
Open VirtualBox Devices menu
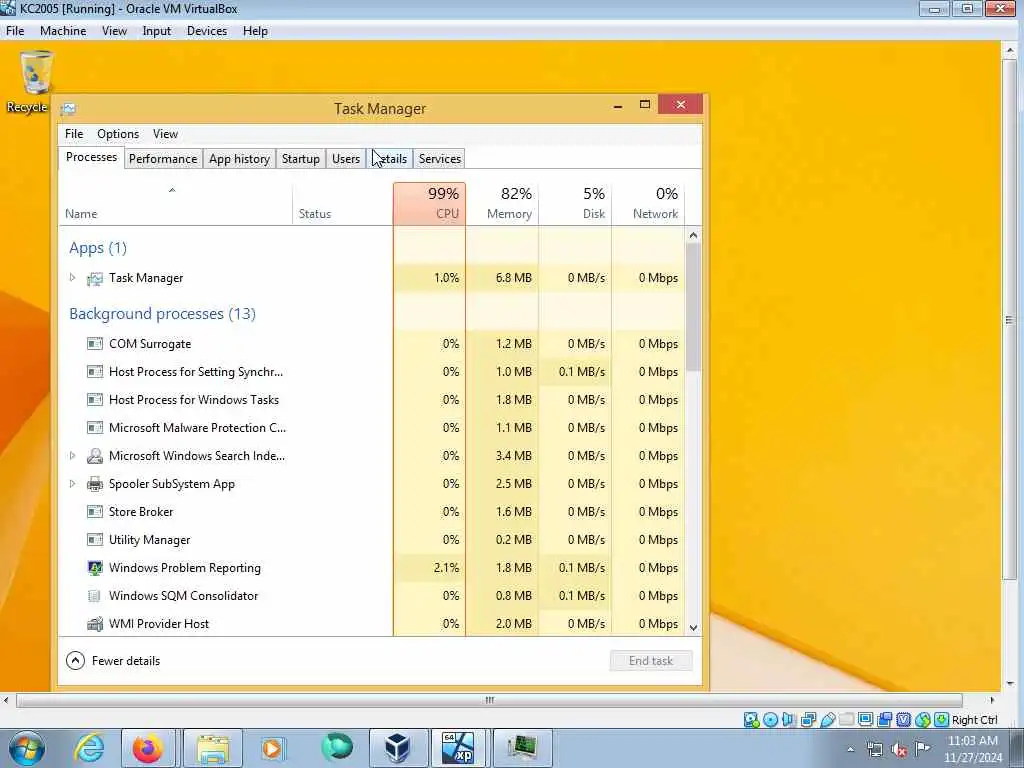[x=207, y=31]
